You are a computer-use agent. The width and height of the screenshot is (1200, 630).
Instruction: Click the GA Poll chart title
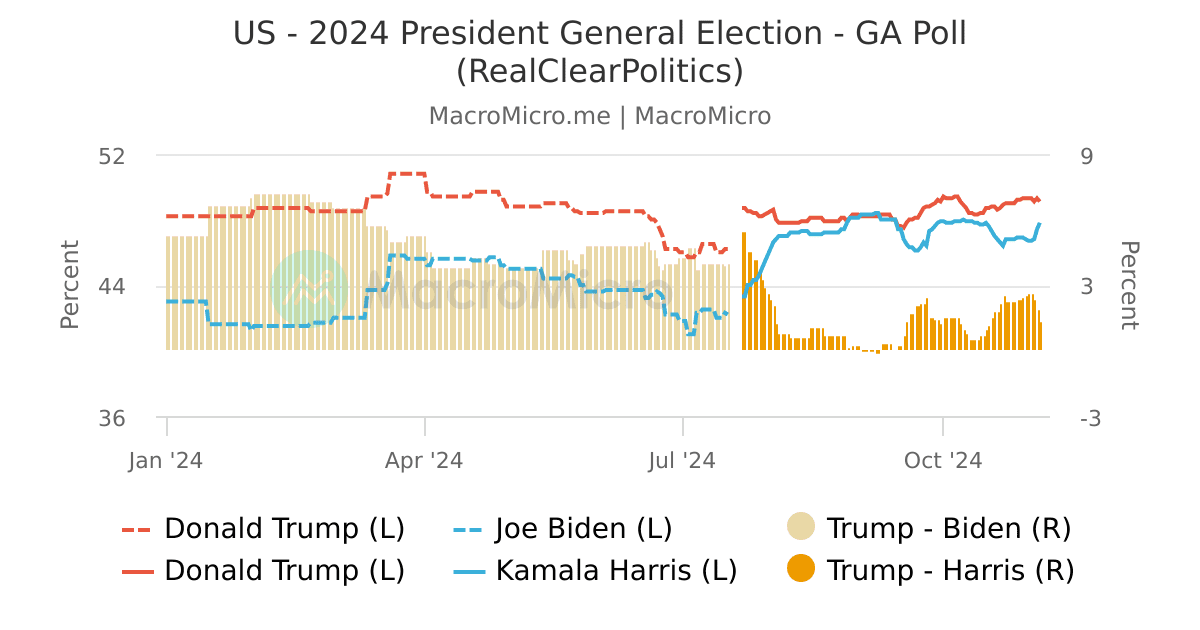(x=600, y=52)
